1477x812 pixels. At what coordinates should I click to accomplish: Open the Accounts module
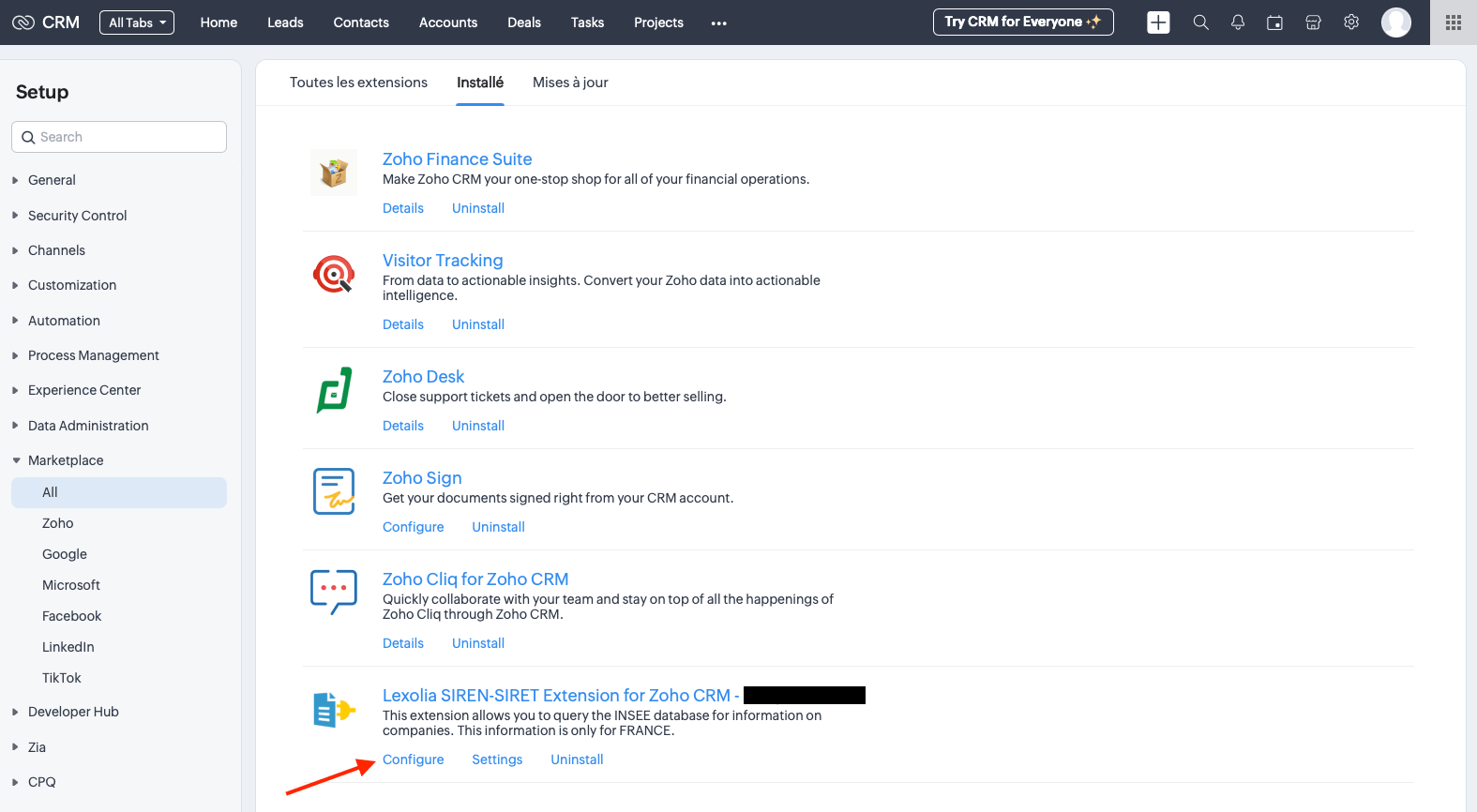point(448,23)
